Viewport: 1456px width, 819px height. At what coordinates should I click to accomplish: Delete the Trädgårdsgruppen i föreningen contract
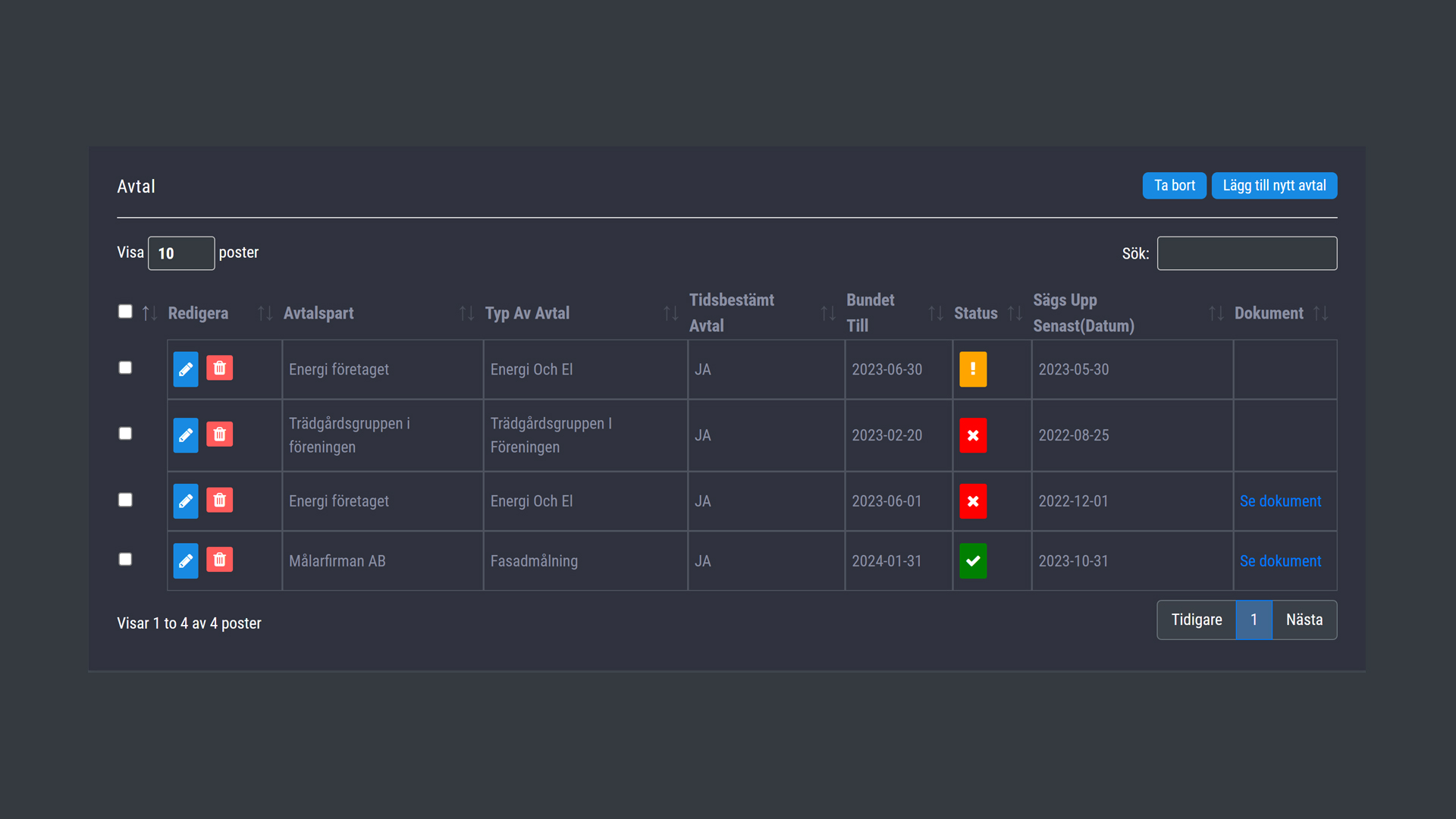[x=219, y=434]
